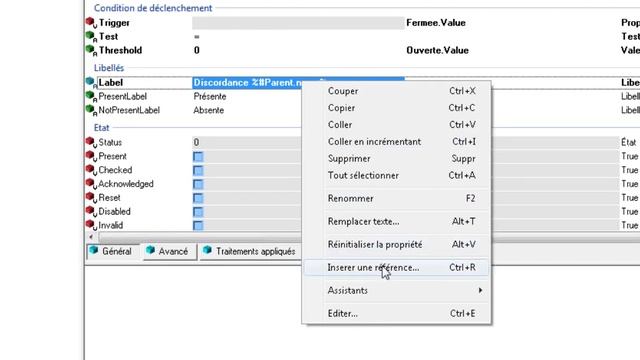Click the red cube icon beside Trigger
Screen dimensions: 640x360
90,22
